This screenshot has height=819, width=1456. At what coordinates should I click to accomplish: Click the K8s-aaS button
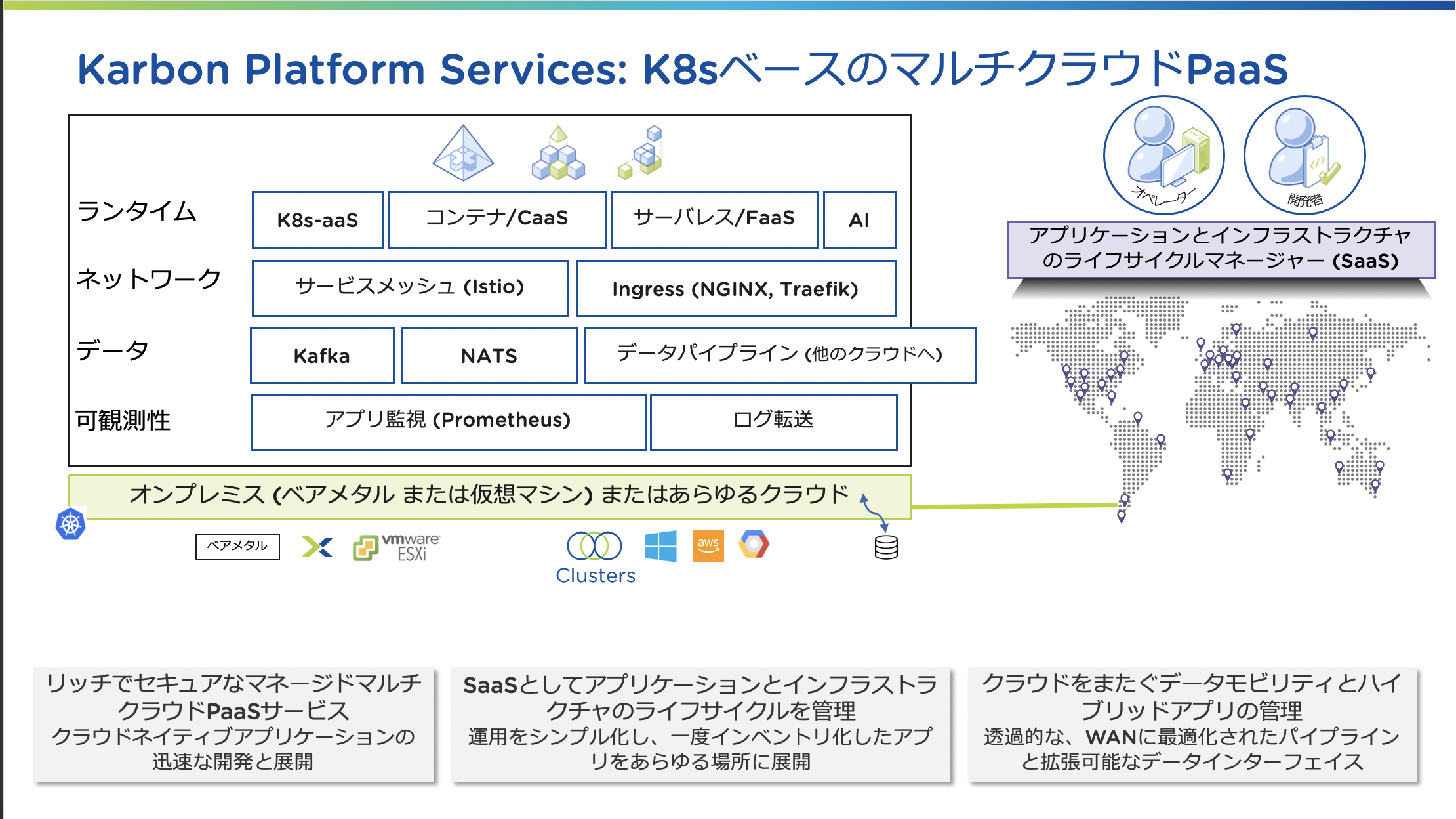(317, 220)
